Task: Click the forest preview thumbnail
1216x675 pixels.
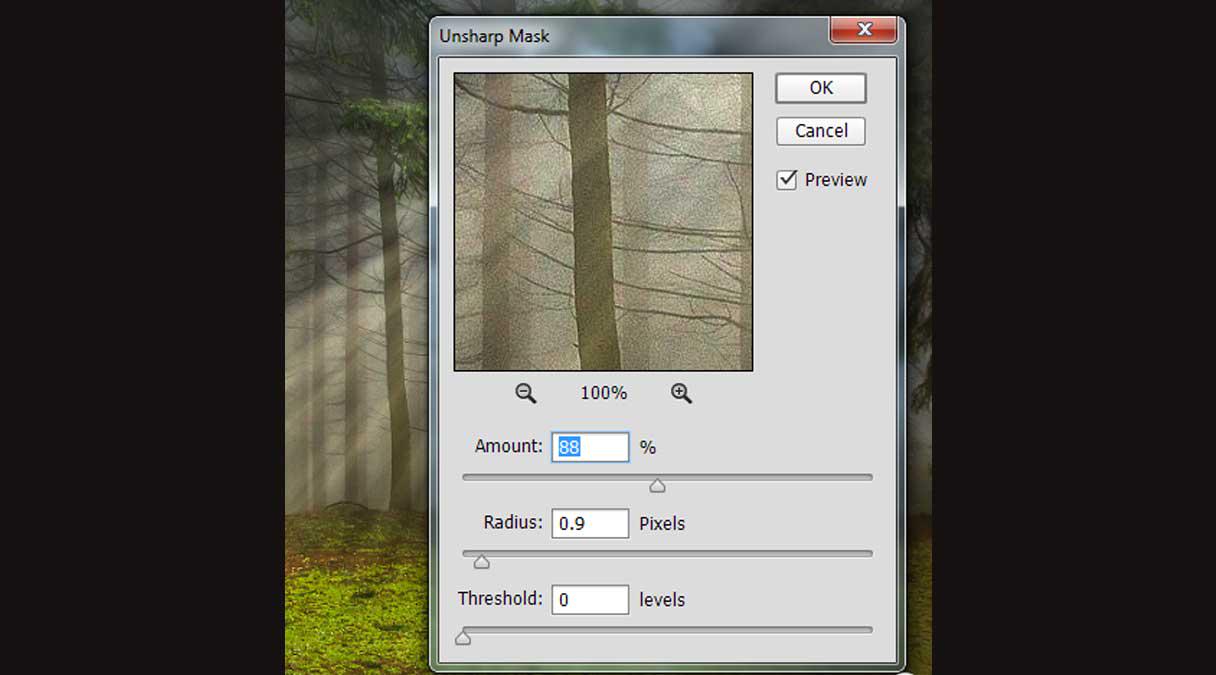Action: [x=603, y=222]
